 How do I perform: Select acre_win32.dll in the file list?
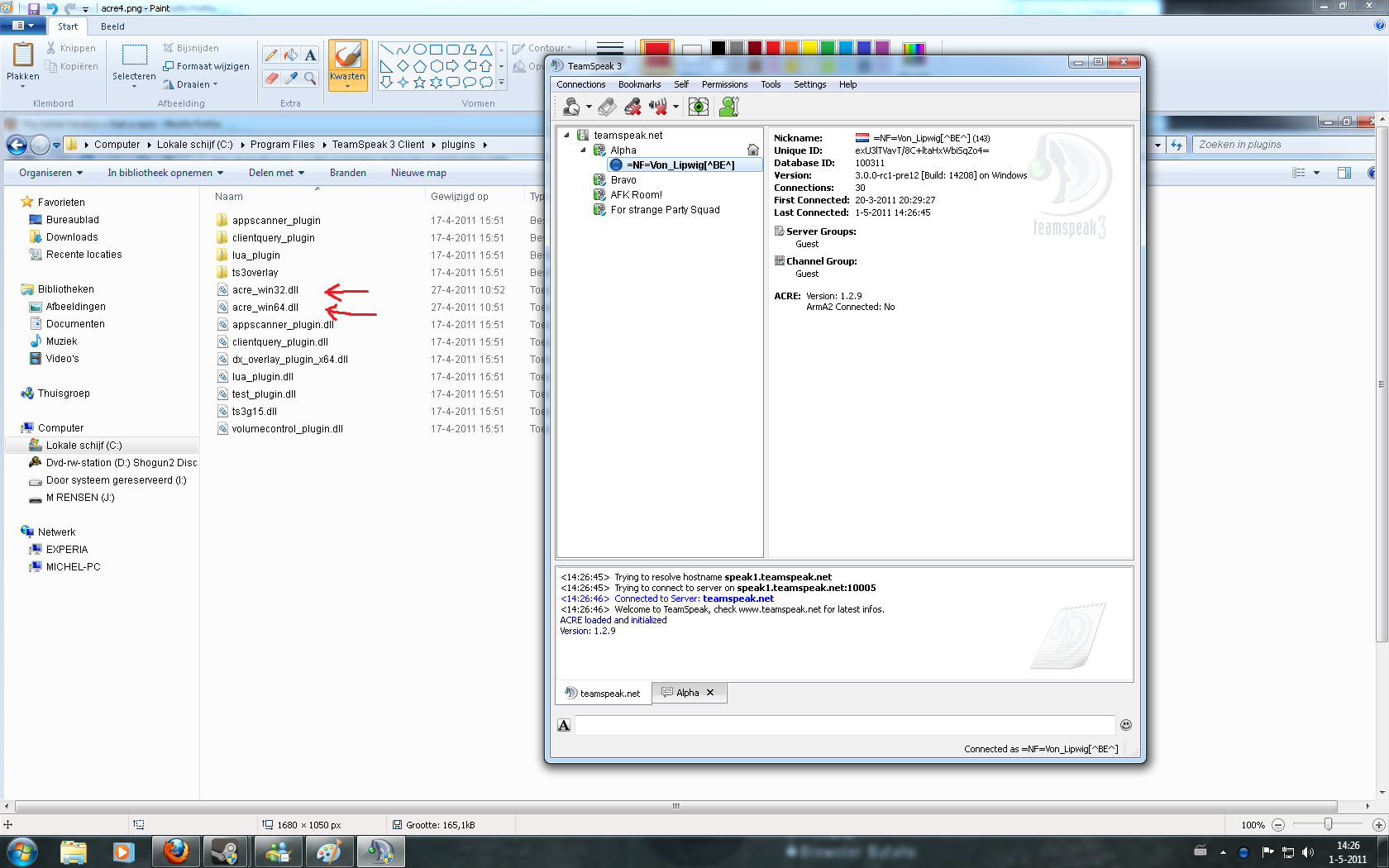[x=265, y=290]
